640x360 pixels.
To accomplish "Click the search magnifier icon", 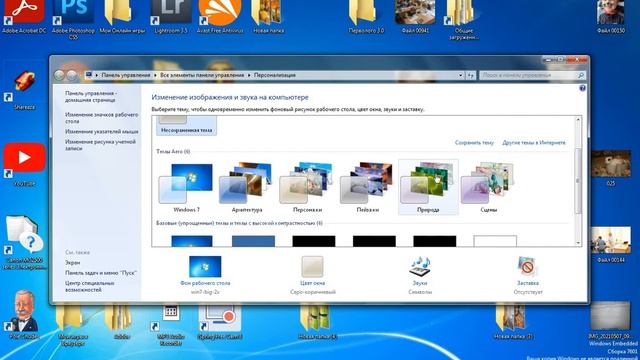I will point(581,75).
